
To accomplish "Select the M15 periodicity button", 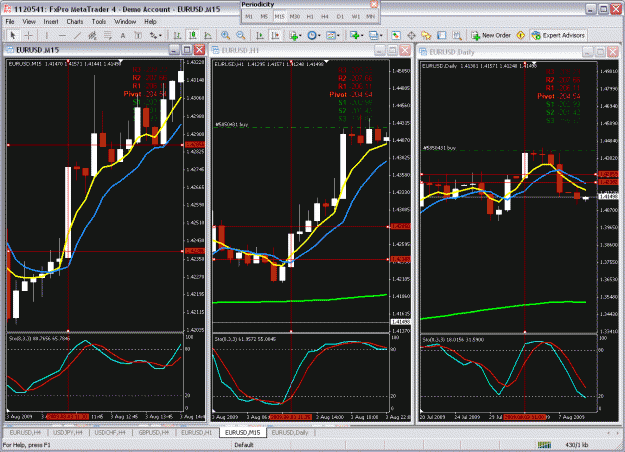I will click(279, 16).
